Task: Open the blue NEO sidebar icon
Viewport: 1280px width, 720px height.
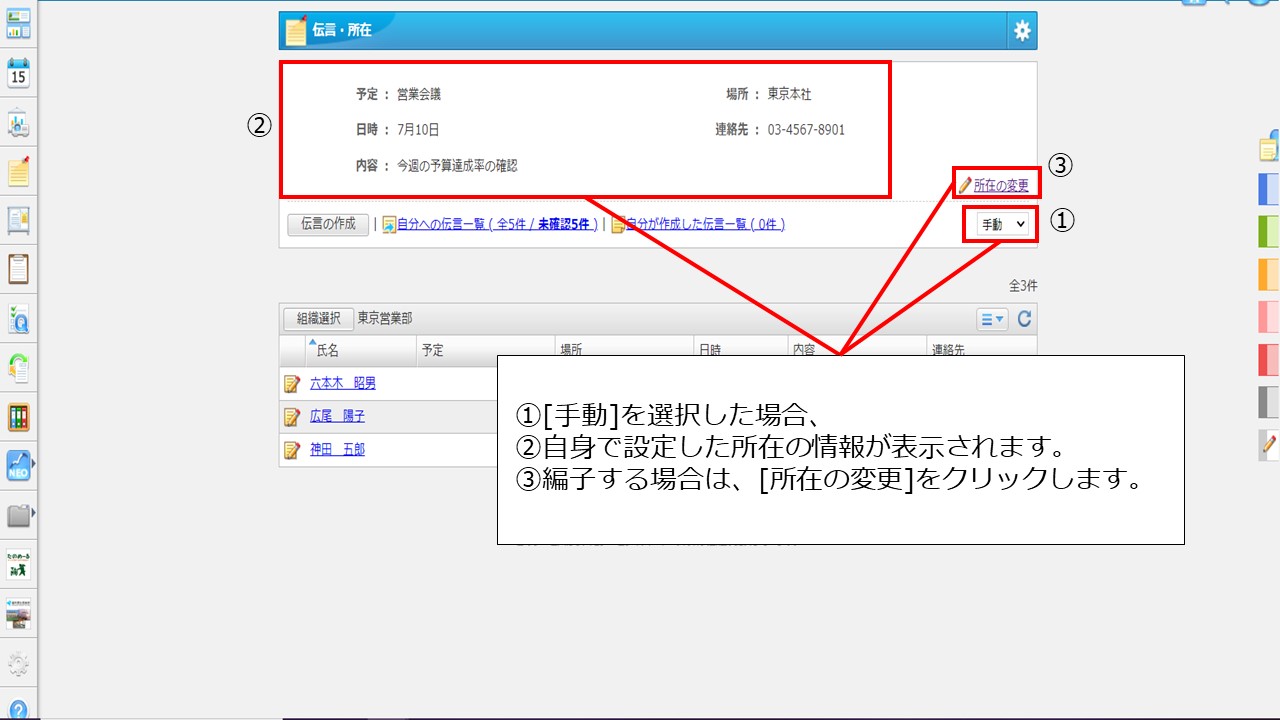Action: click(18, 466)
